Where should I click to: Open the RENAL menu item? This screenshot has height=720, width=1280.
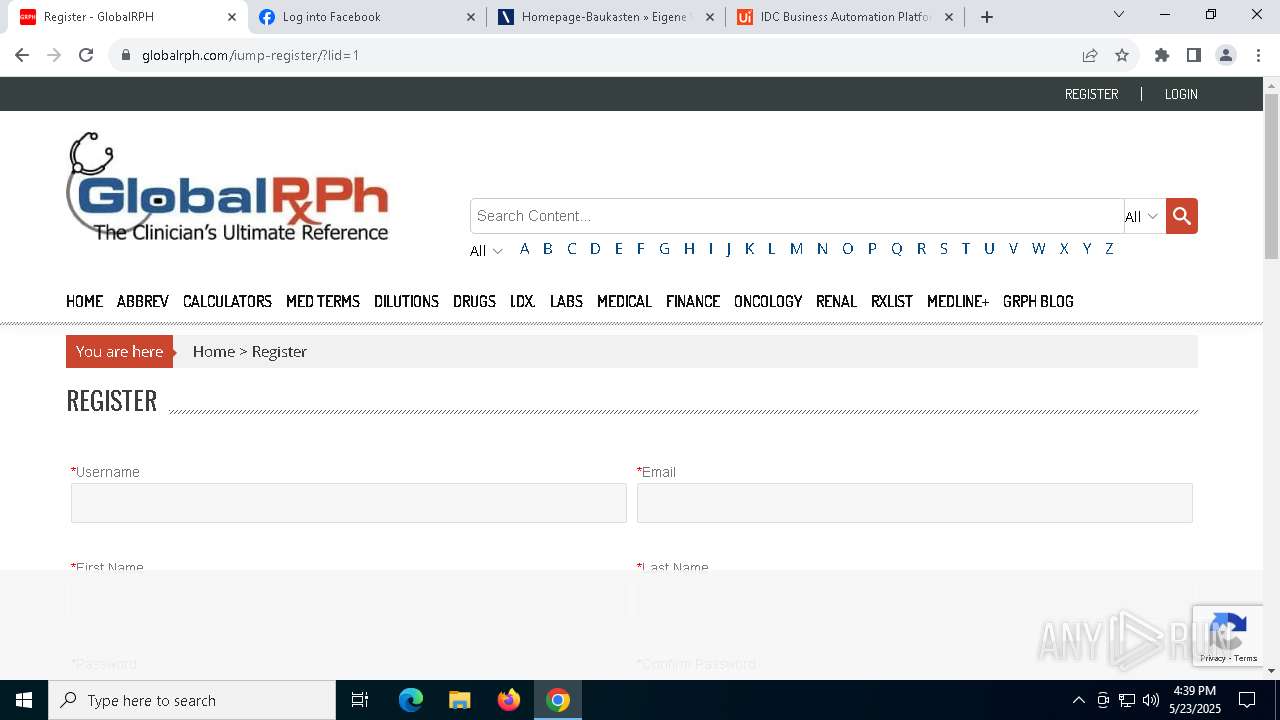coord(836,301)
